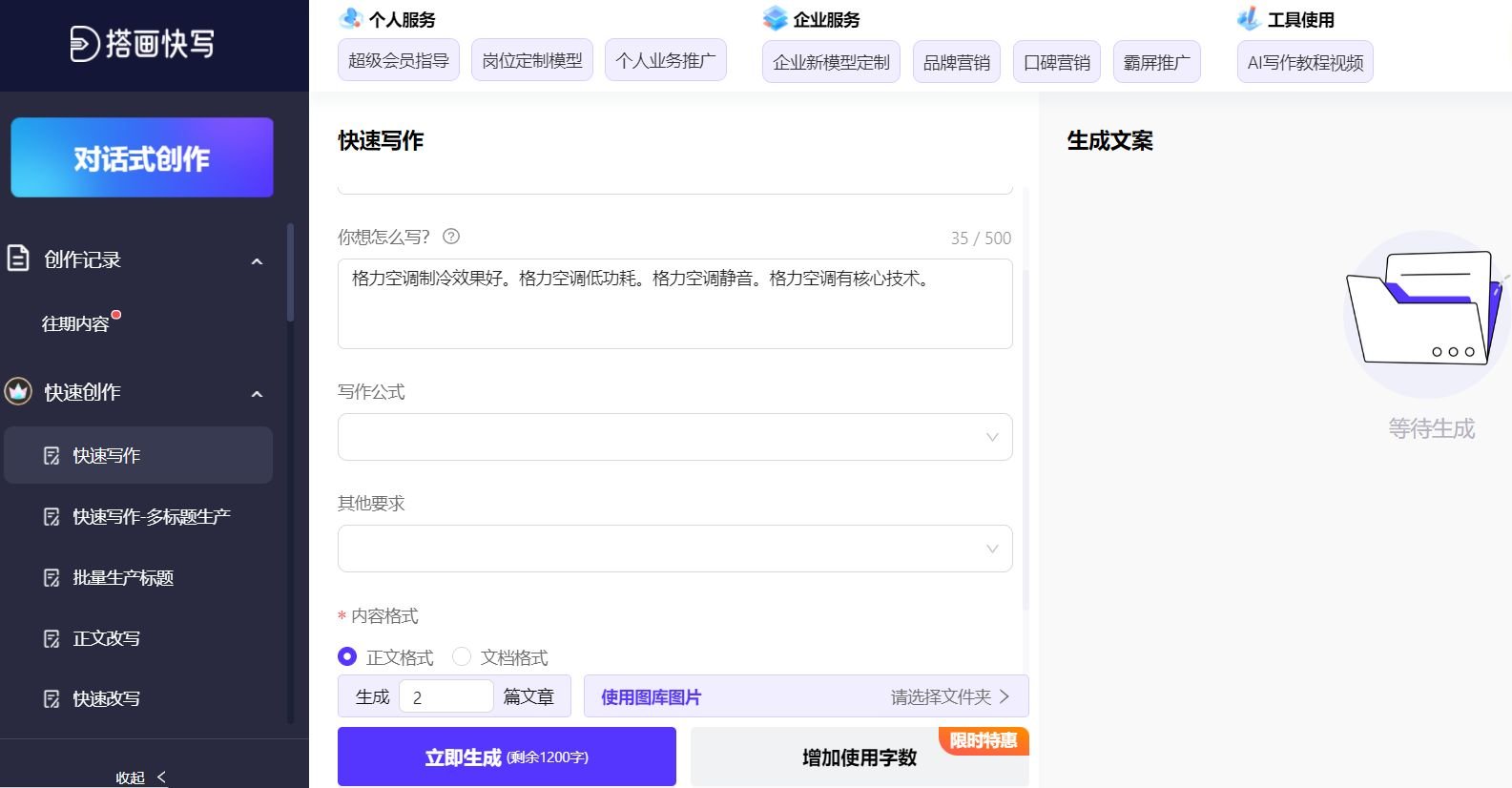Select 文档格式 radio option
The width and height of the screenshot is (1512, 788).
(x=462, y=656)
